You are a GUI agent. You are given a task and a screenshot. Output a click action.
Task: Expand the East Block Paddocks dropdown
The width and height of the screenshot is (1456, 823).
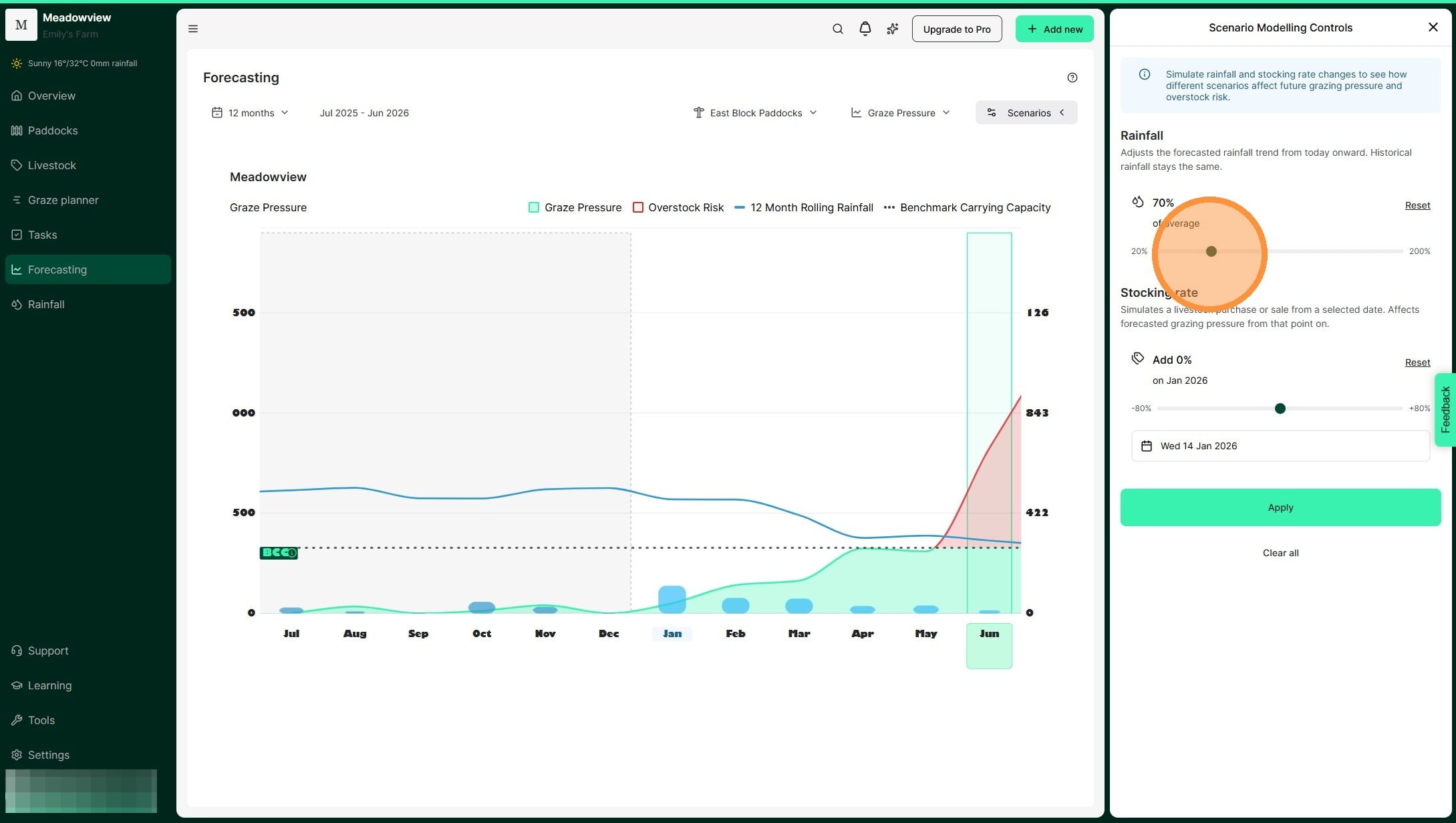tap(755, 113)
